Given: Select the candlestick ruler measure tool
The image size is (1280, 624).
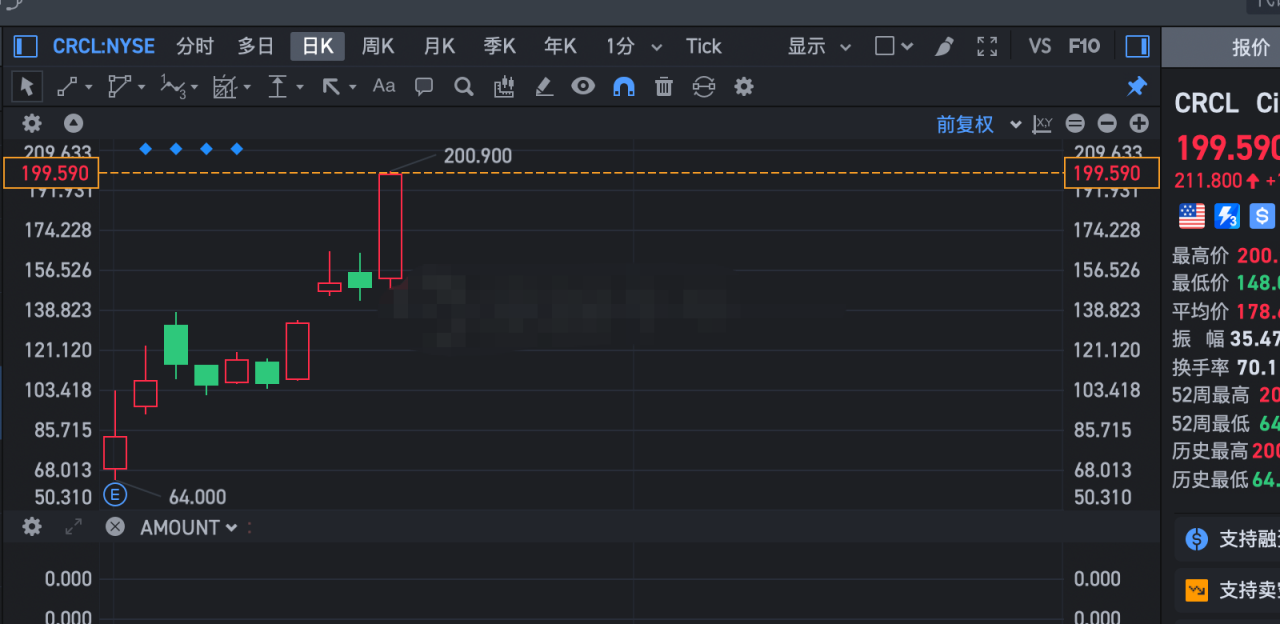Looking at the screenshot, I should pyautogui.click(x=504, y=87).
